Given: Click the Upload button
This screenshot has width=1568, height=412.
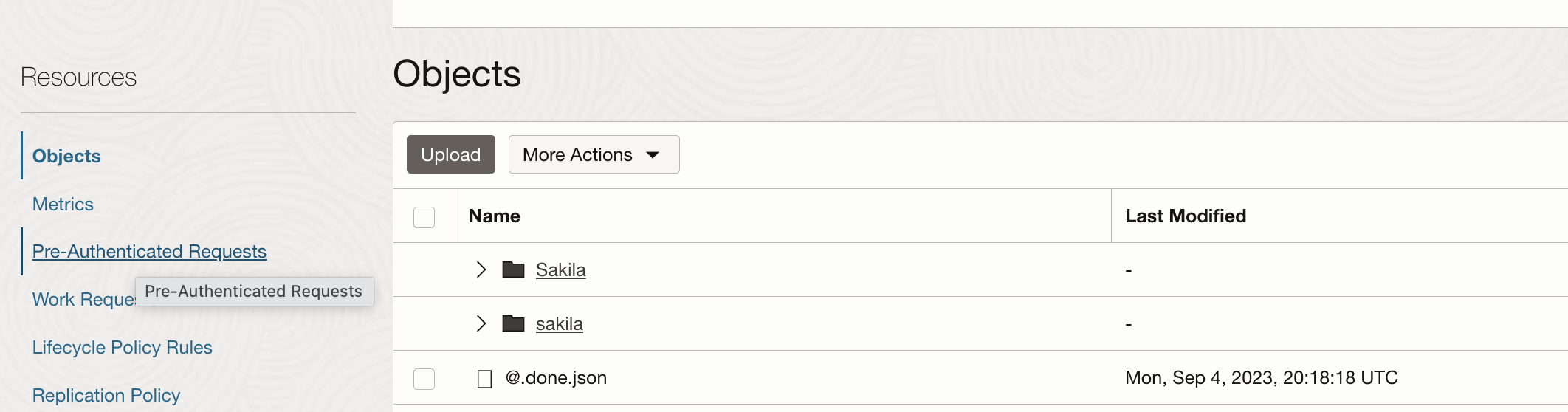Looking at the screenshot, I should click(450, 154).
